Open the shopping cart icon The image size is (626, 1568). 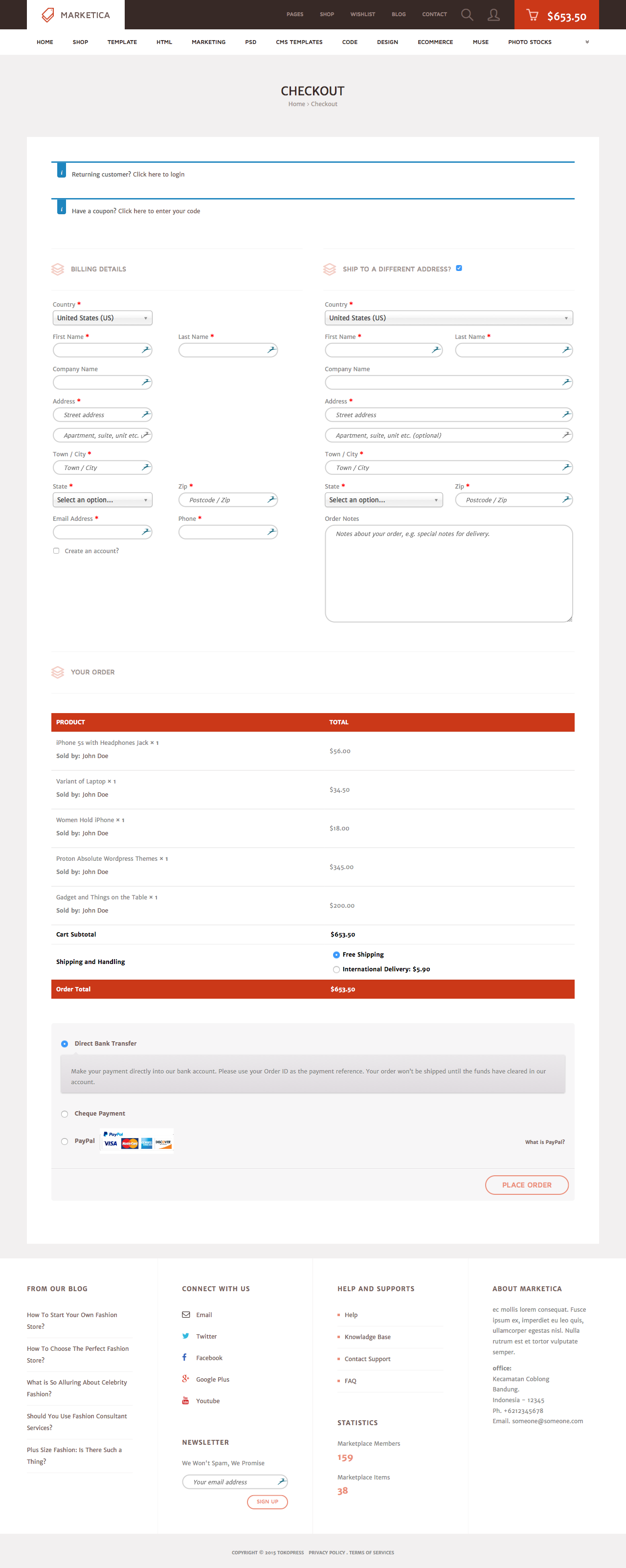click(x=532, y=15)
